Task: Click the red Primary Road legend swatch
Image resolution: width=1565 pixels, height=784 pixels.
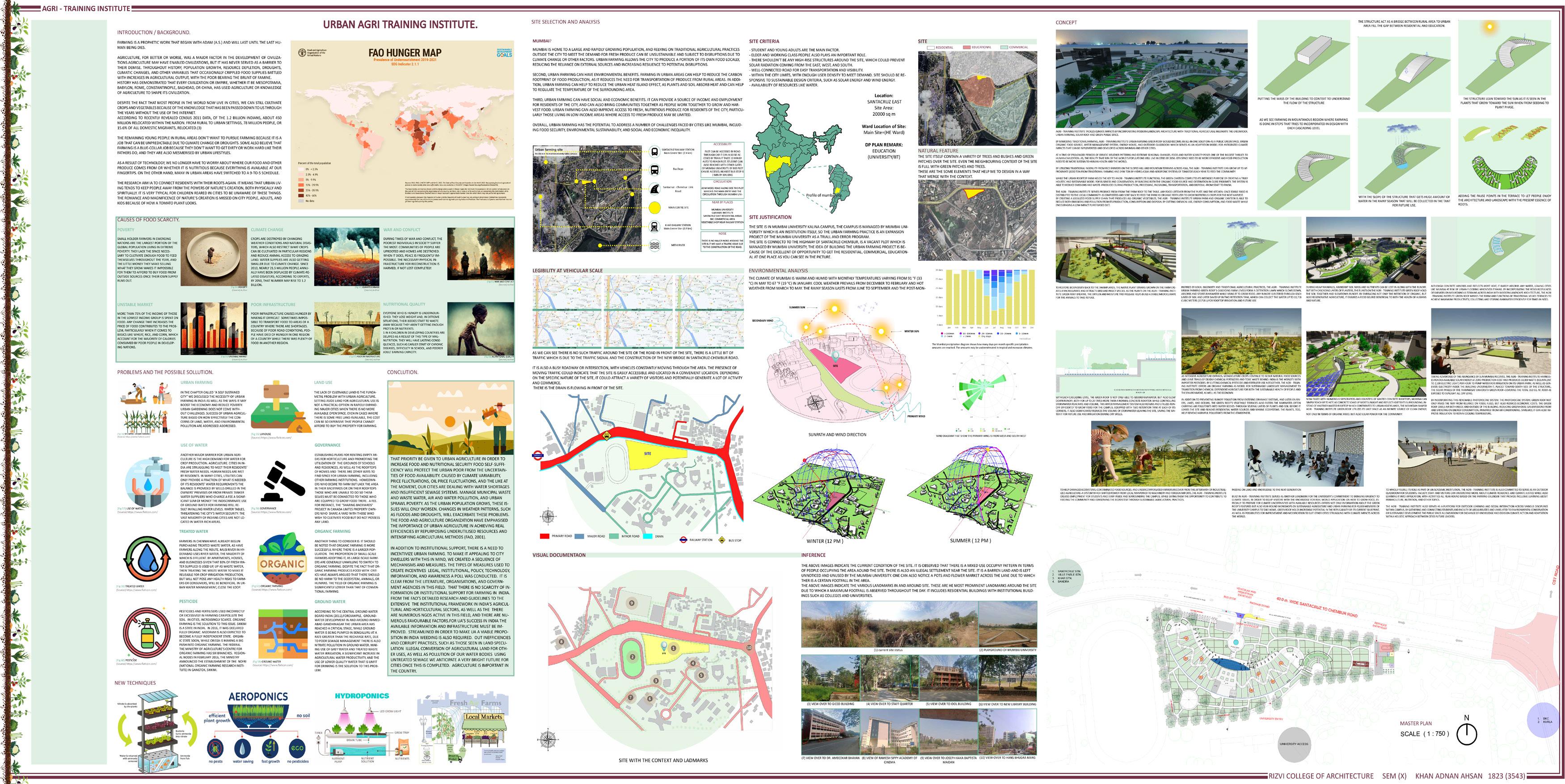Action: [544, 536]
